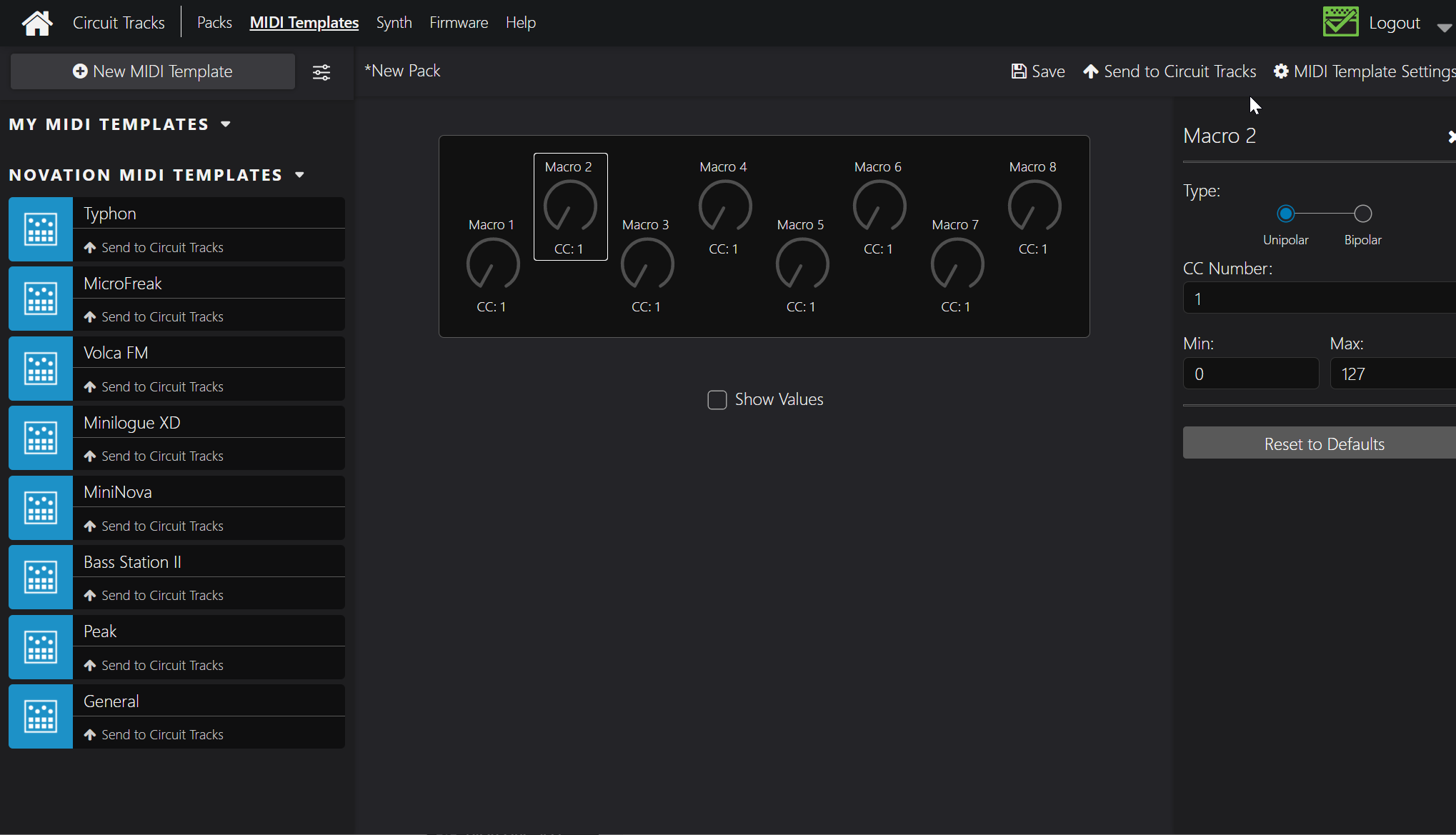Select the Macro 6 knob
Screen dimensions: 1456x835
(x=879, y=206)
